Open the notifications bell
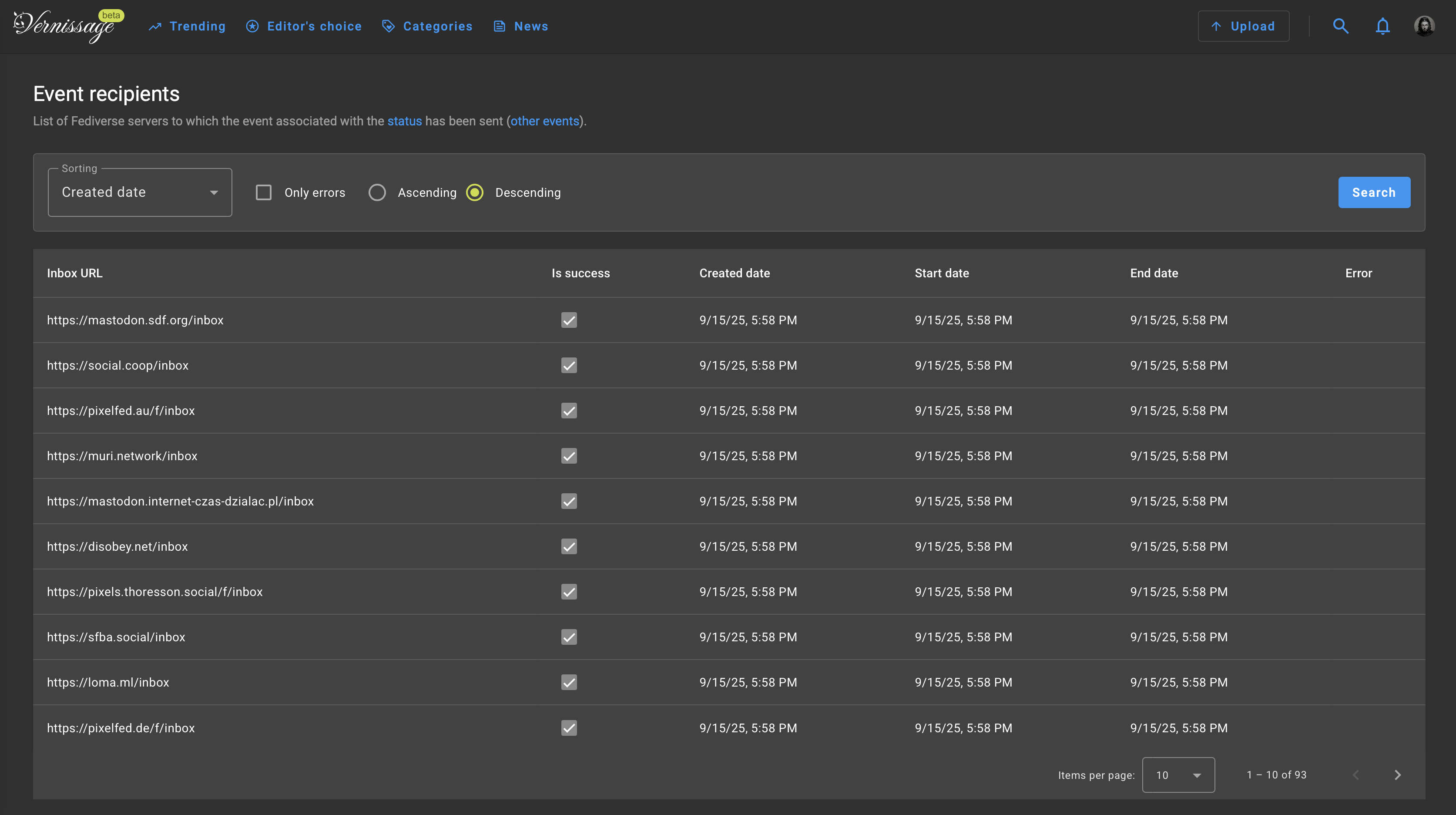Screen dimensions: 1456x815 click(1382, 26)
